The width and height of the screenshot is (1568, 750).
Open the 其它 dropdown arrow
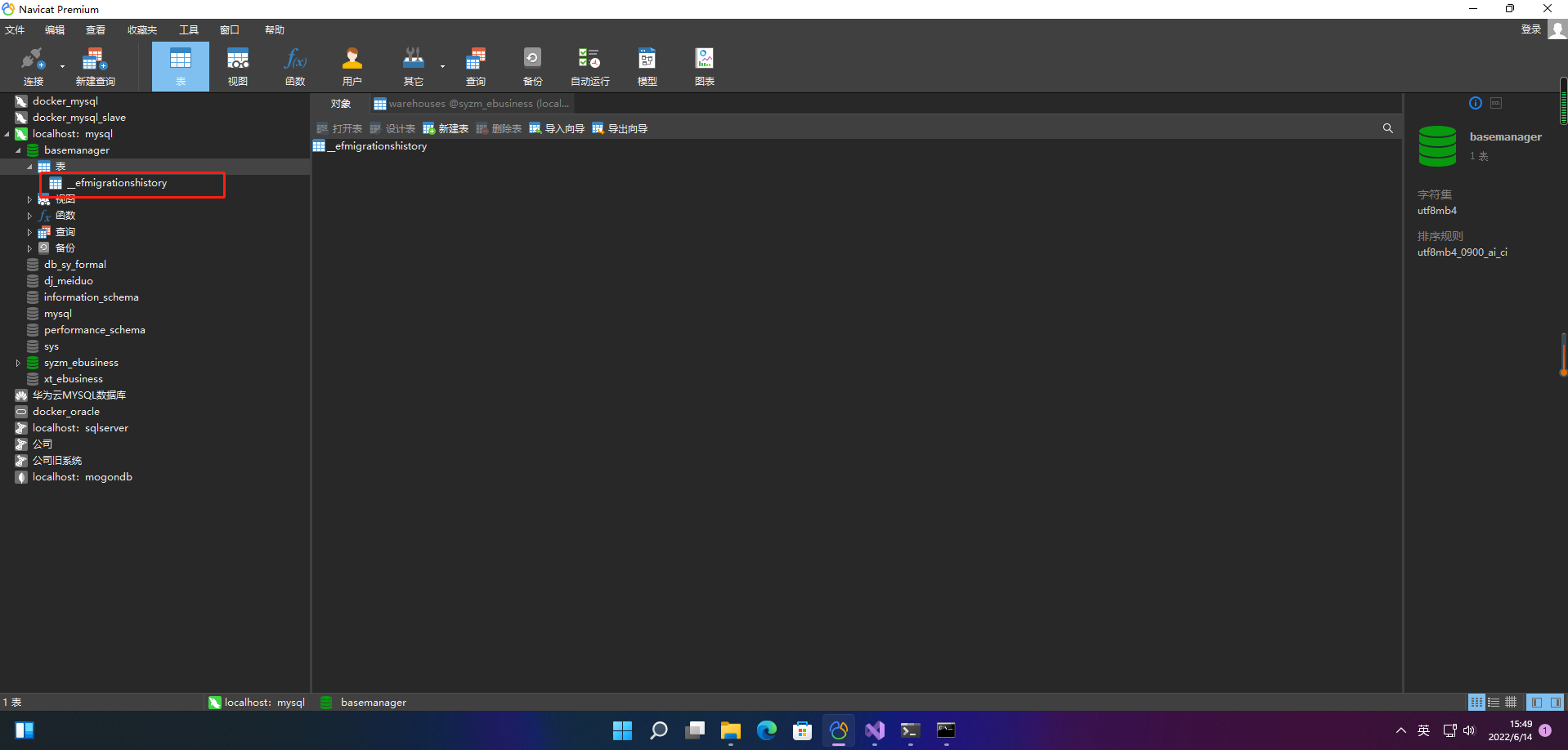(x=442, y=66)
